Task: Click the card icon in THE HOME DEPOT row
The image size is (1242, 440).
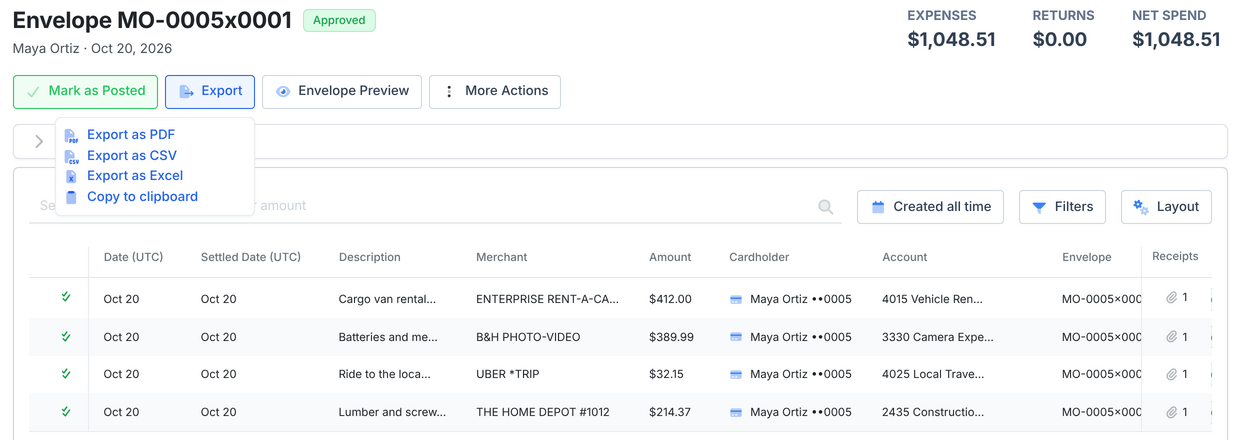Action: (x=736, y=412)
